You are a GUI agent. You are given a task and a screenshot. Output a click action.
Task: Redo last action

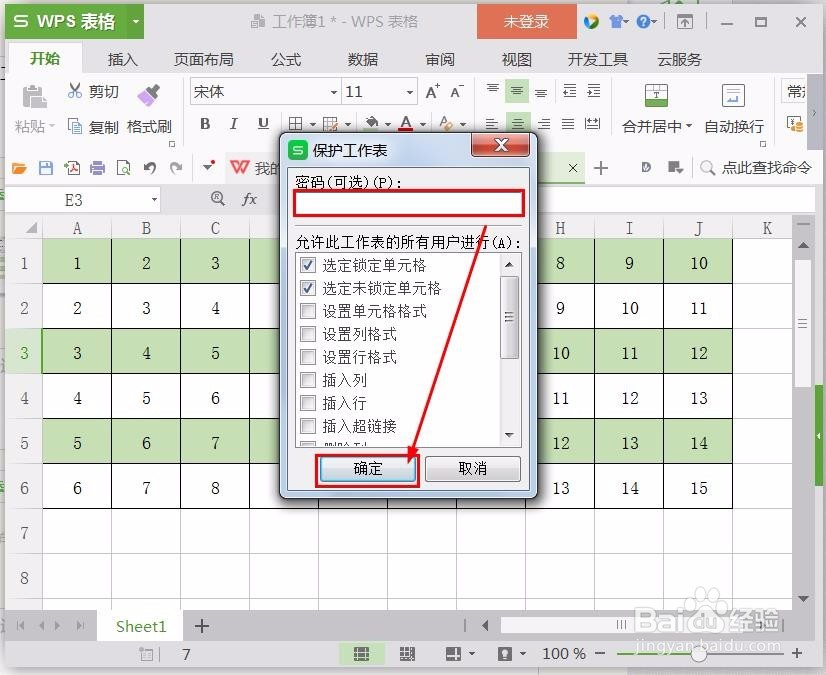click(176, 168)
